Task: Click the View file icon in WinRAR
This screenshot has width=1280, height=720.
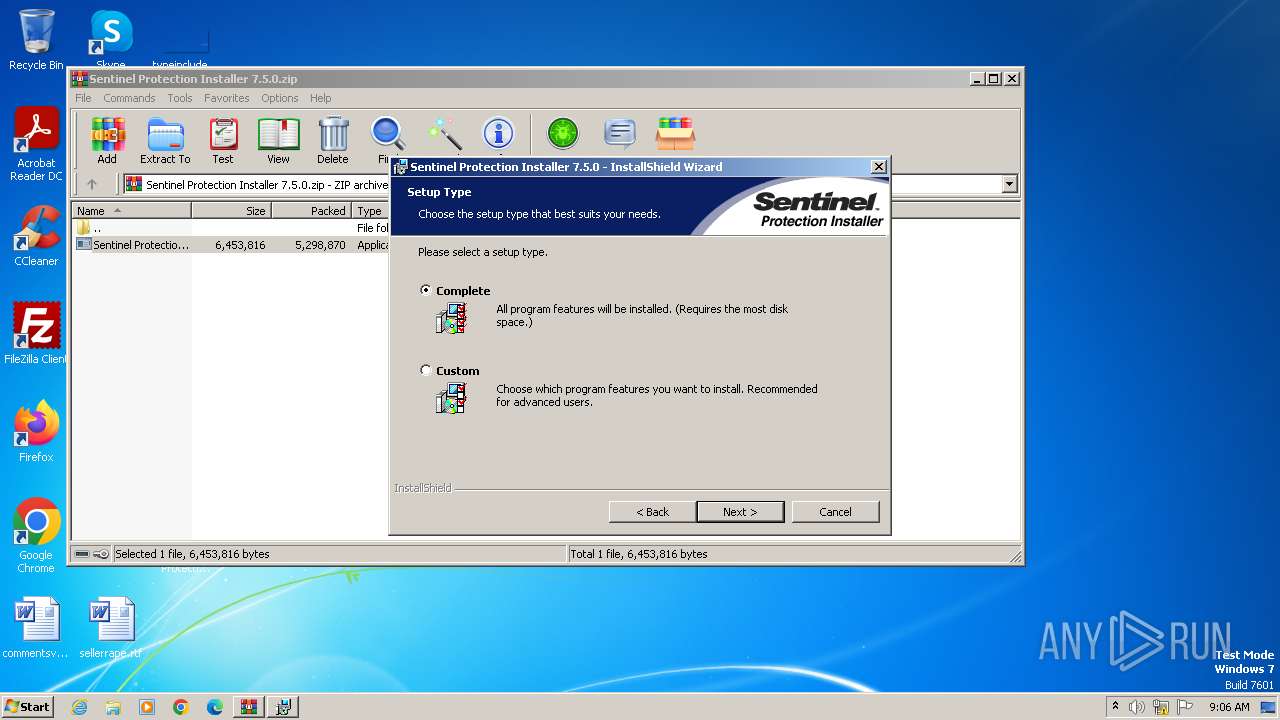Action: pos(278,140)
